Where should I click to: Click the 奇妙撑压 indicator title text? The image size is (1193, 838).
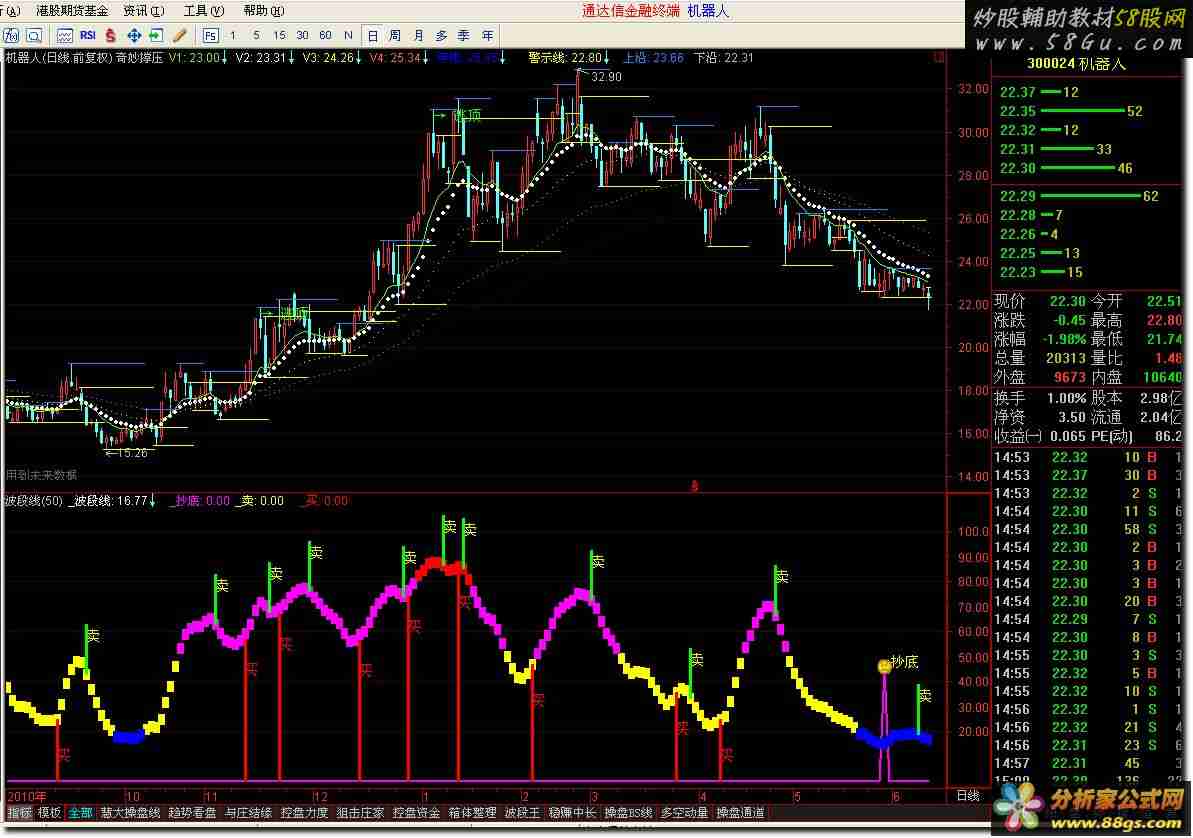click(x=139, y=58)
